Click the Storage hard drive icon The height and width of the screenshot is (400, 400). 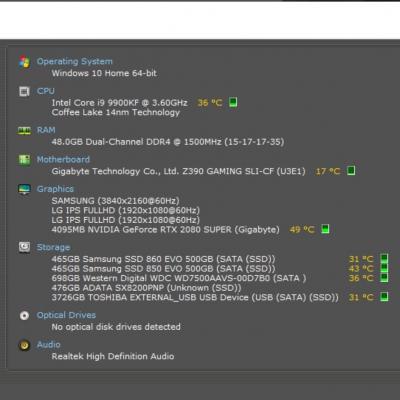coord(24,247)
